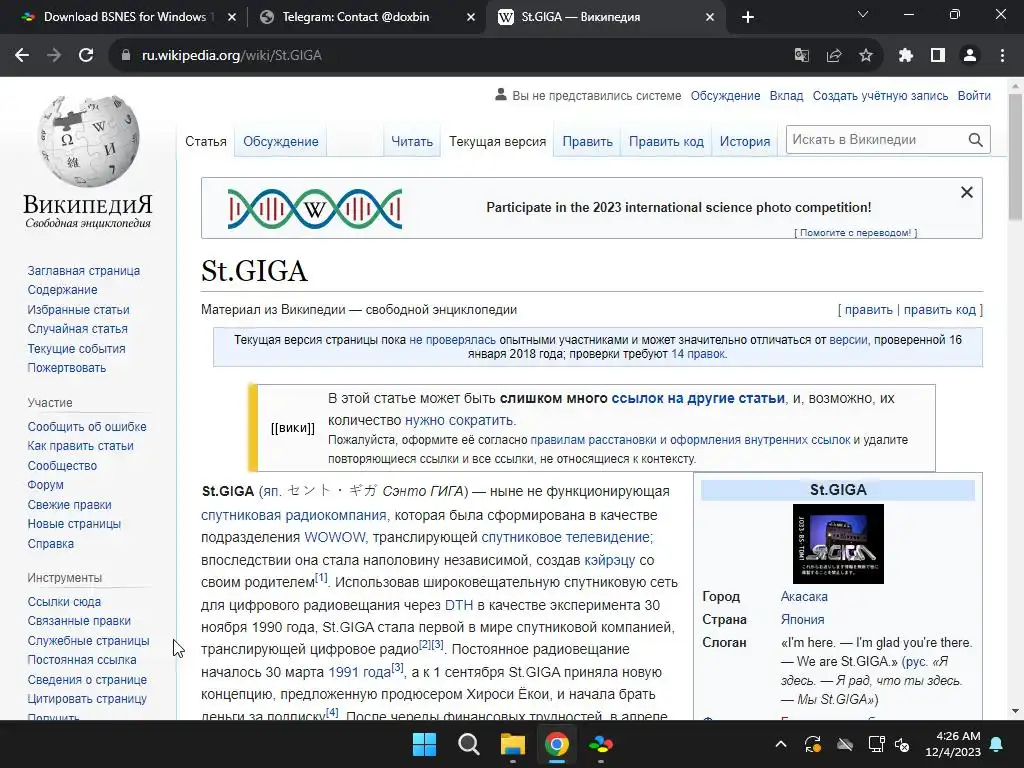The width and height of the screenshot is (1024, 768).
Task: Open Цитировать страницу link
Action: [87, 699]
